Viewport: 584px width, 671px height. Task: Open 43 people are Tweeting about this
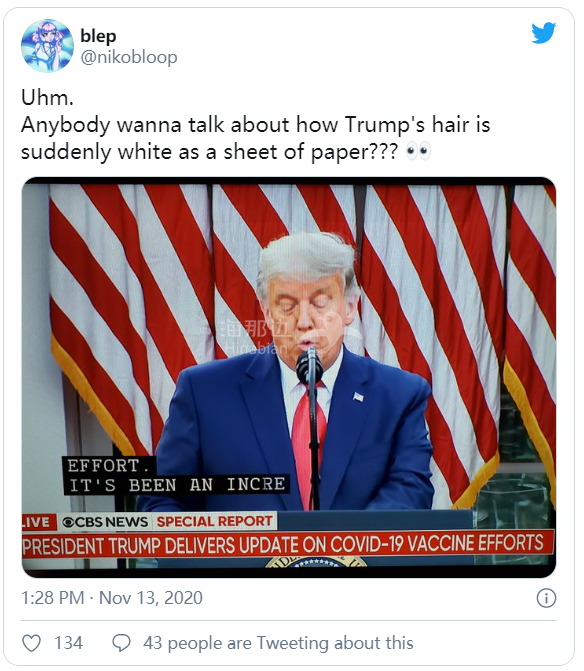coord(278,643)
